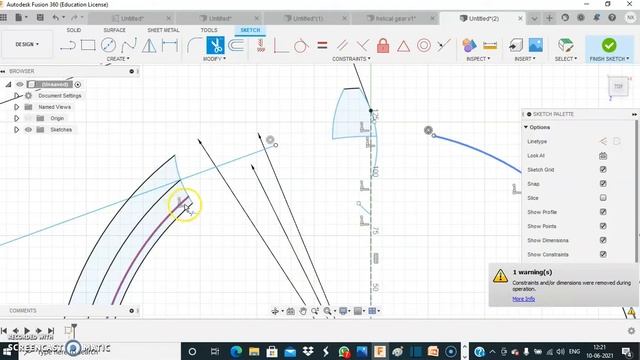Click the Insert Canvas image icon

[x=536, y=45]
